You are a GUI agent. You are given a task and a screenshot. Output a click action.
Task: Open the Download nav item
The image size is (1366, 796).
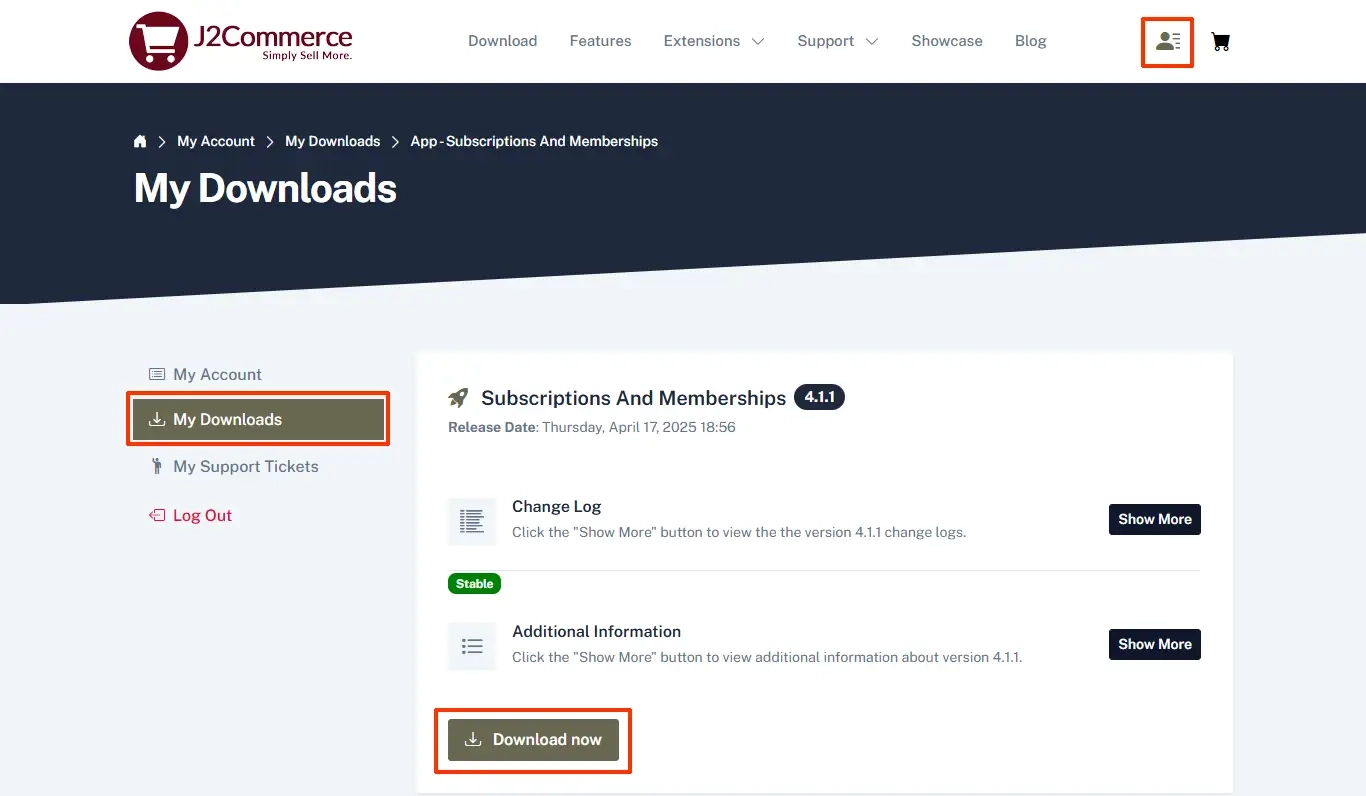tap(503, 41)
